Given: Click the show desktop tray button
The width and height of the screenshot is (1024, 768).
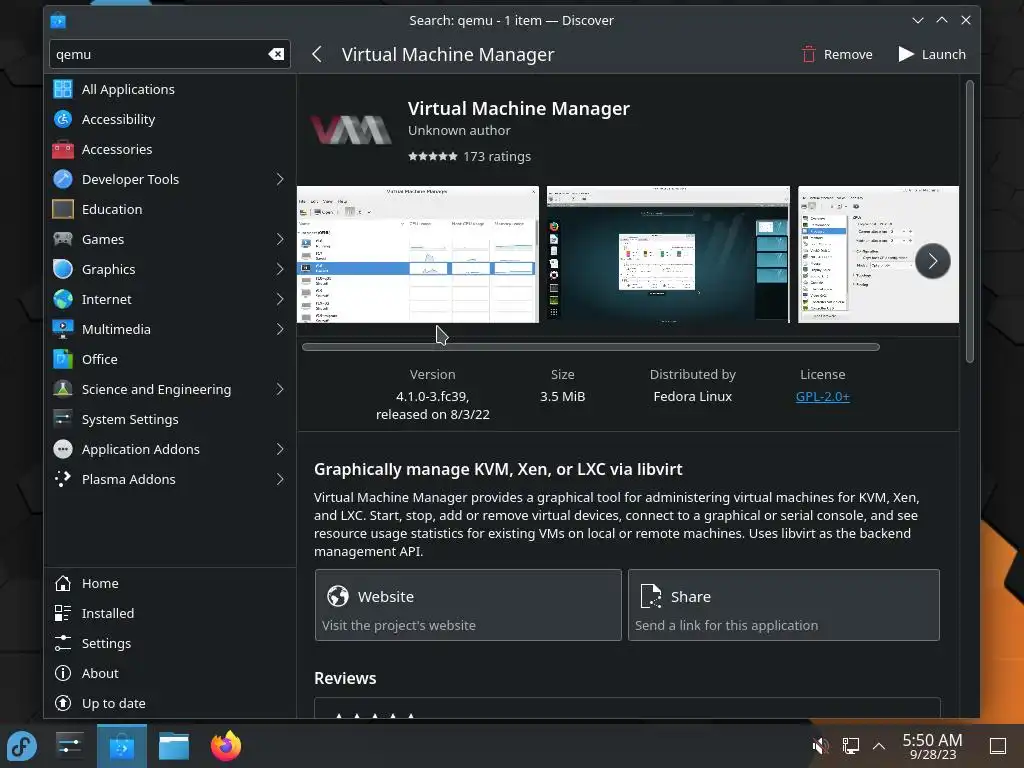Looking at the screenshot, I should [998, 746].
